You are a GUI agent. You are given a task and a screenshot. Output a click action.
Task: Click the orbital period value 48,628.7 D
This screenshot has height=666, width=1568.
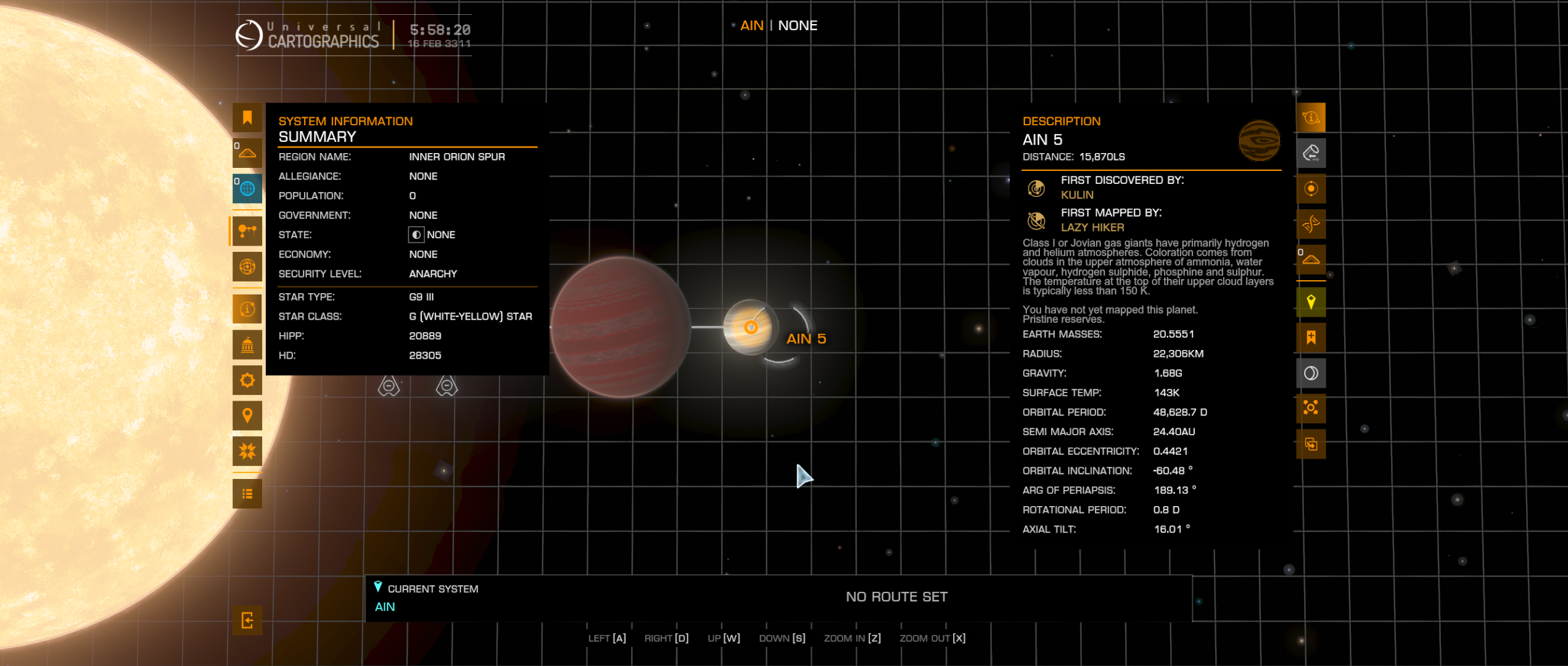(1180, 412)
